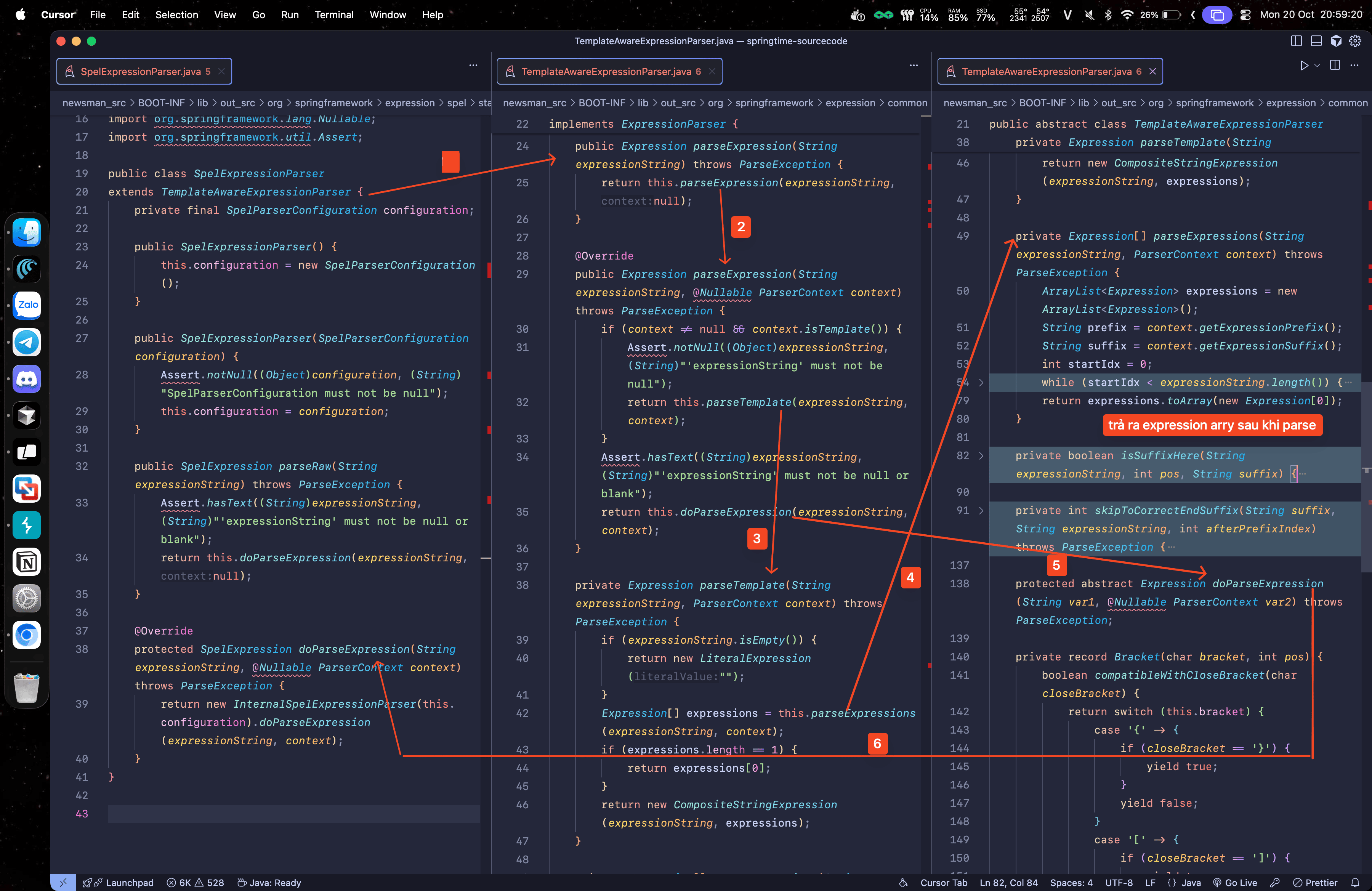Toggle Prettier formatter status item
Screen dimensions: 1372x891
pyautogui.click(x=1315, y=882)
